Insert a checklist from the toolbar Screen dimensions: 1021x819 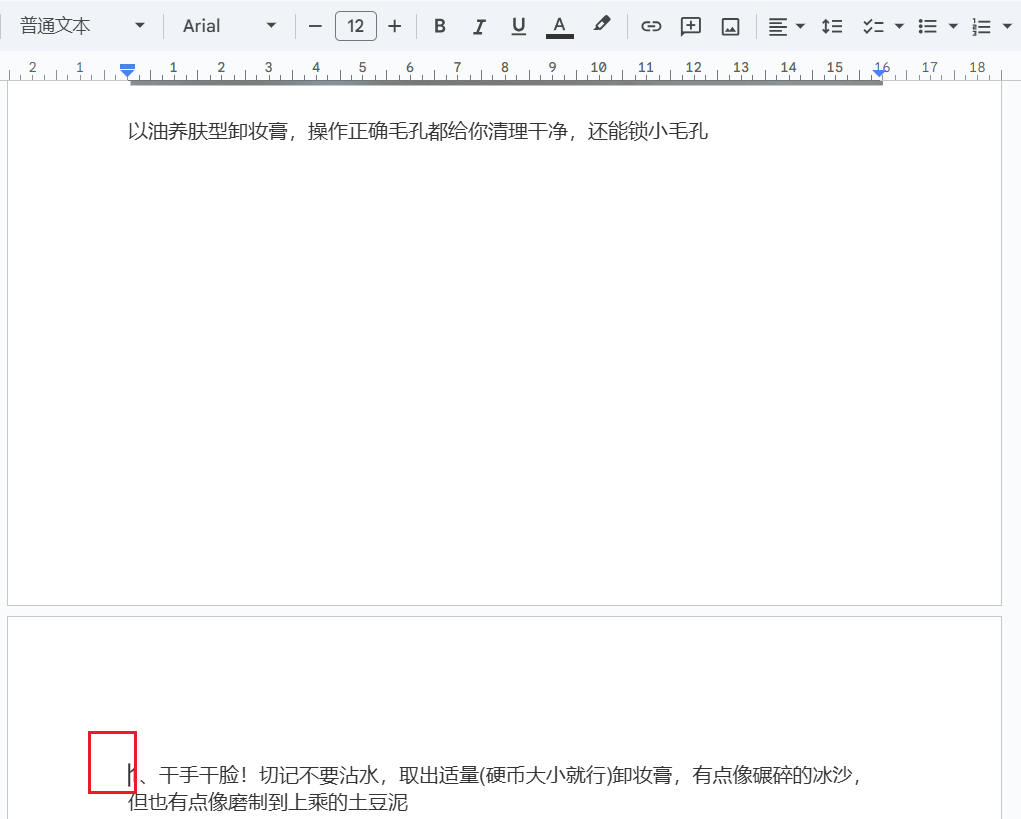tap(872, 26)
